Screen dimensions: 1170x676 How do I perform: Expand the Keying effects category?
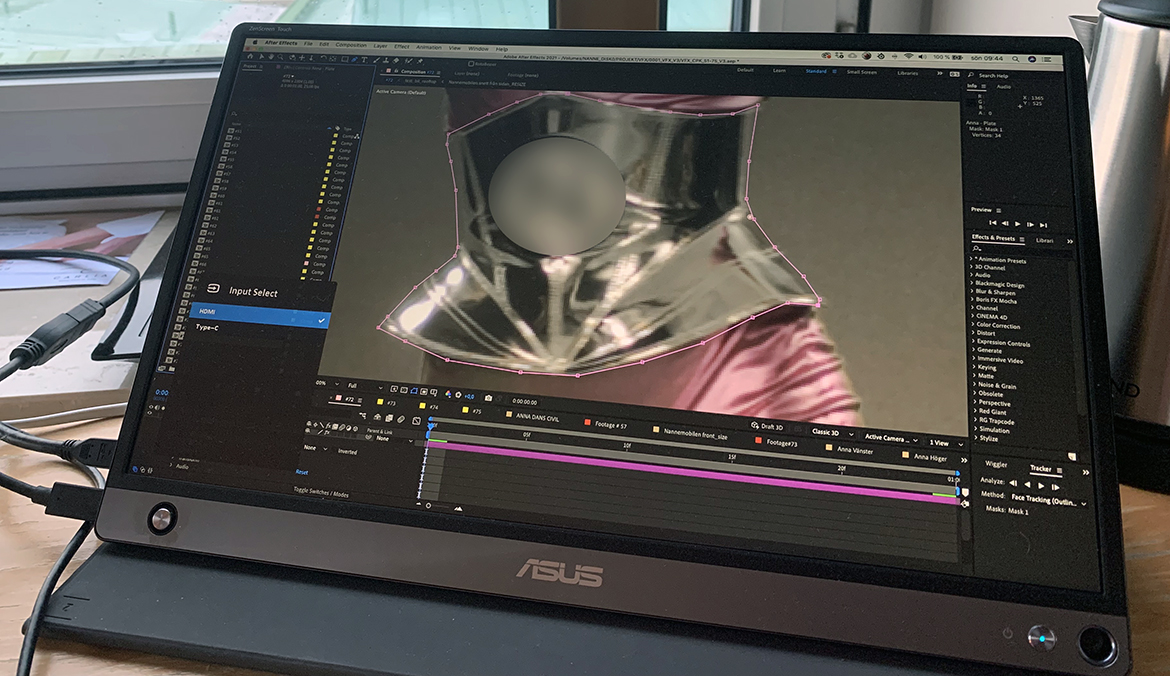986,368
